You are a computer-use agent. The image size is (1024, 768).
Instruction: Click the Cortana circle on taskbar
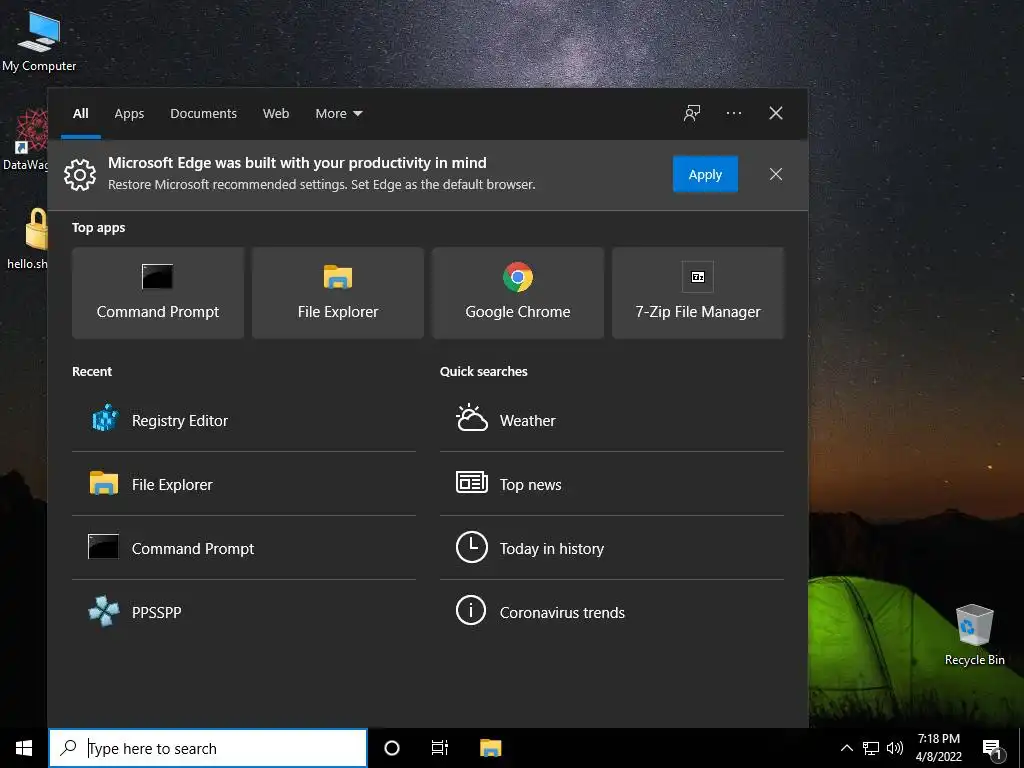(x=391, y=748)
